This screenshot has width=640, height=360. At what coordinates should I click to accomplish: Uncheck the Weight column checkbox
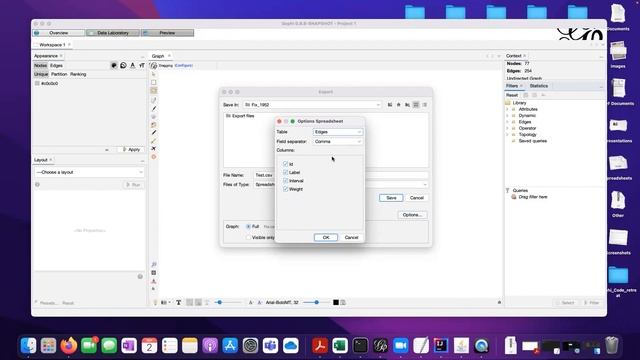tap(285, 189)
